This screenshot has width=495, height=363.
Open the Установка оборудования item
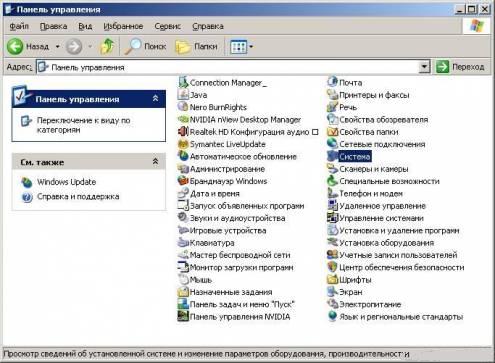(381, 243)
